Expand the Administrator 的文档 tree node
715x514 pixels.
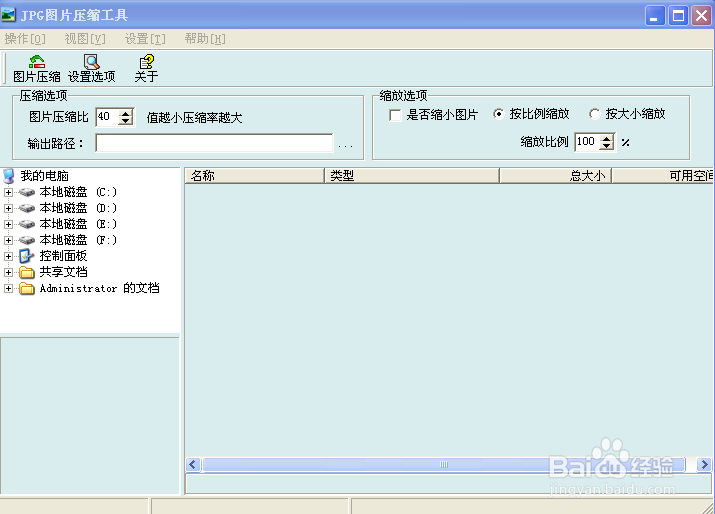(8, 288)
